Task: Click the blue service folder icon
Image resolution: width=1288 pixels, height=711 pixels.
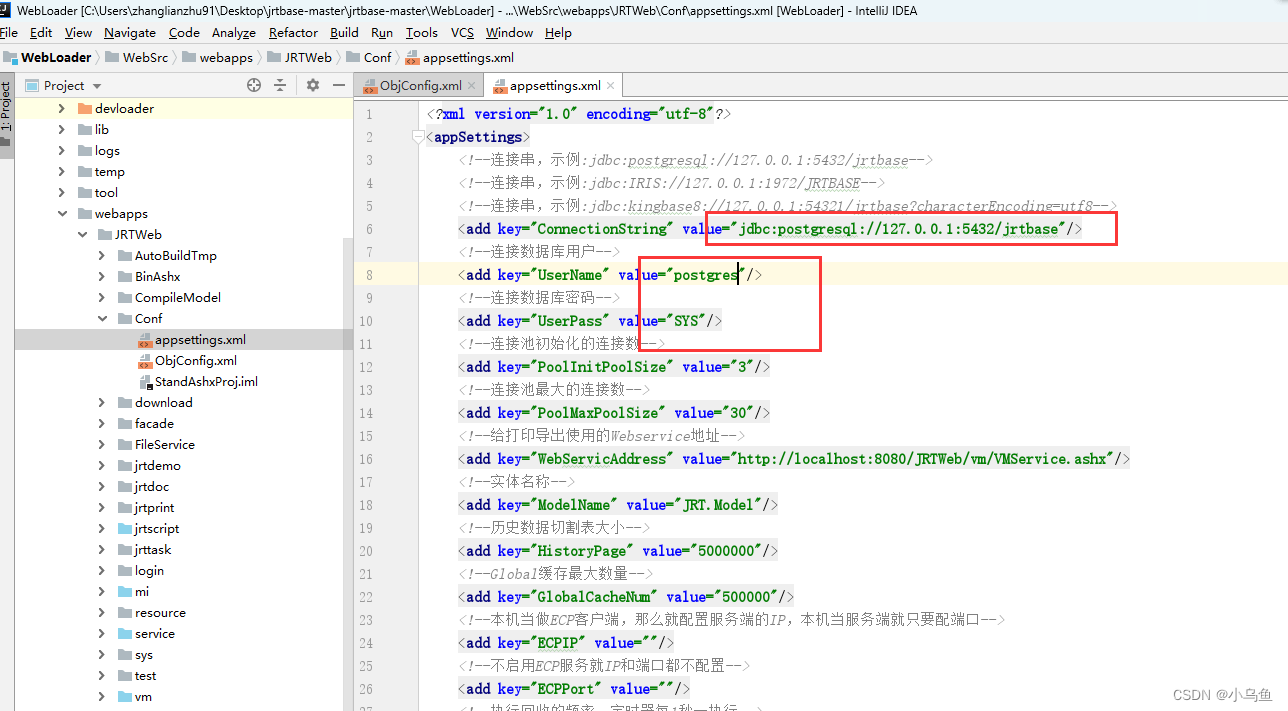Action: point(125,634)
